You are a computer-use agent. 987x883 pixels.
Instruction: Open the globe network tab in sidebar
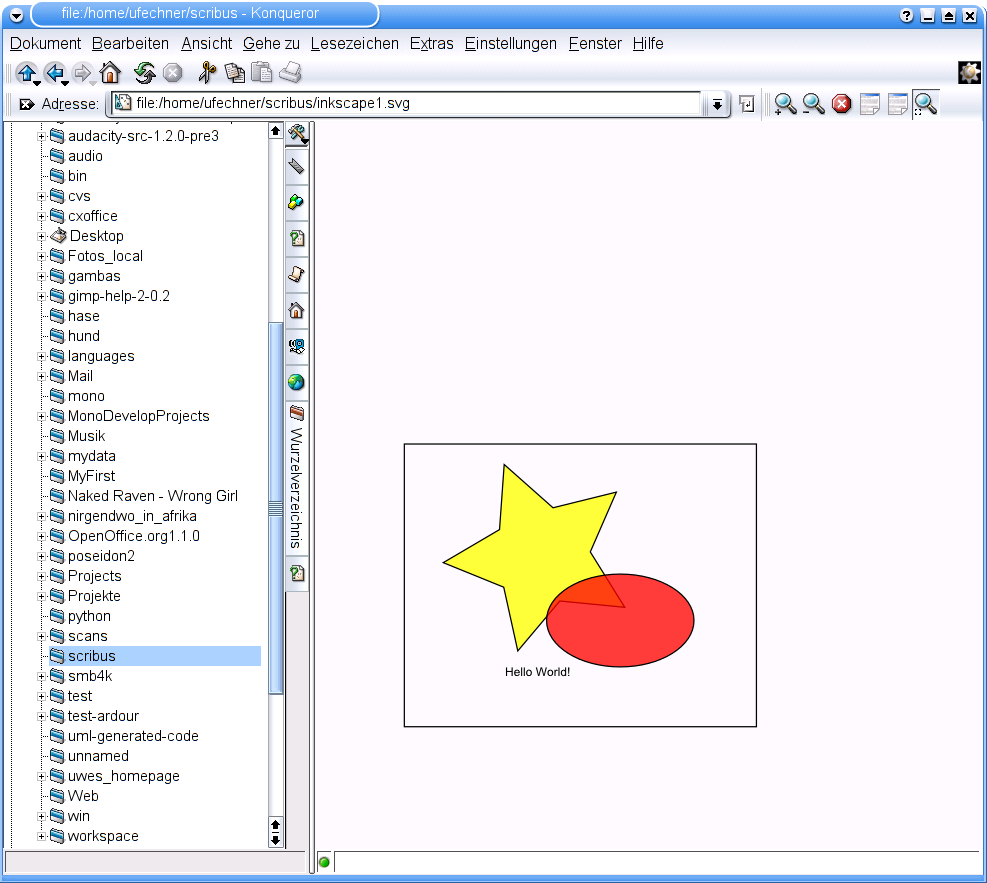[x=296, y=382]
